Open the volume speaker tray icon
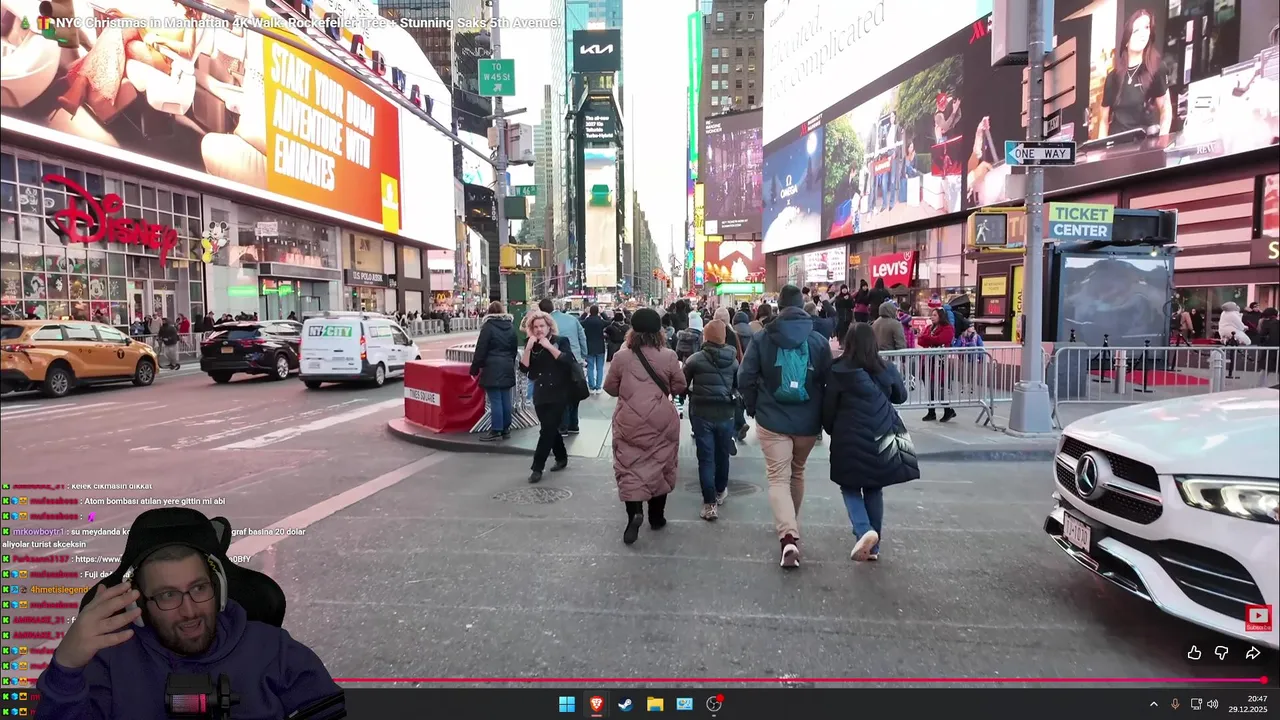 [1213, 704]
